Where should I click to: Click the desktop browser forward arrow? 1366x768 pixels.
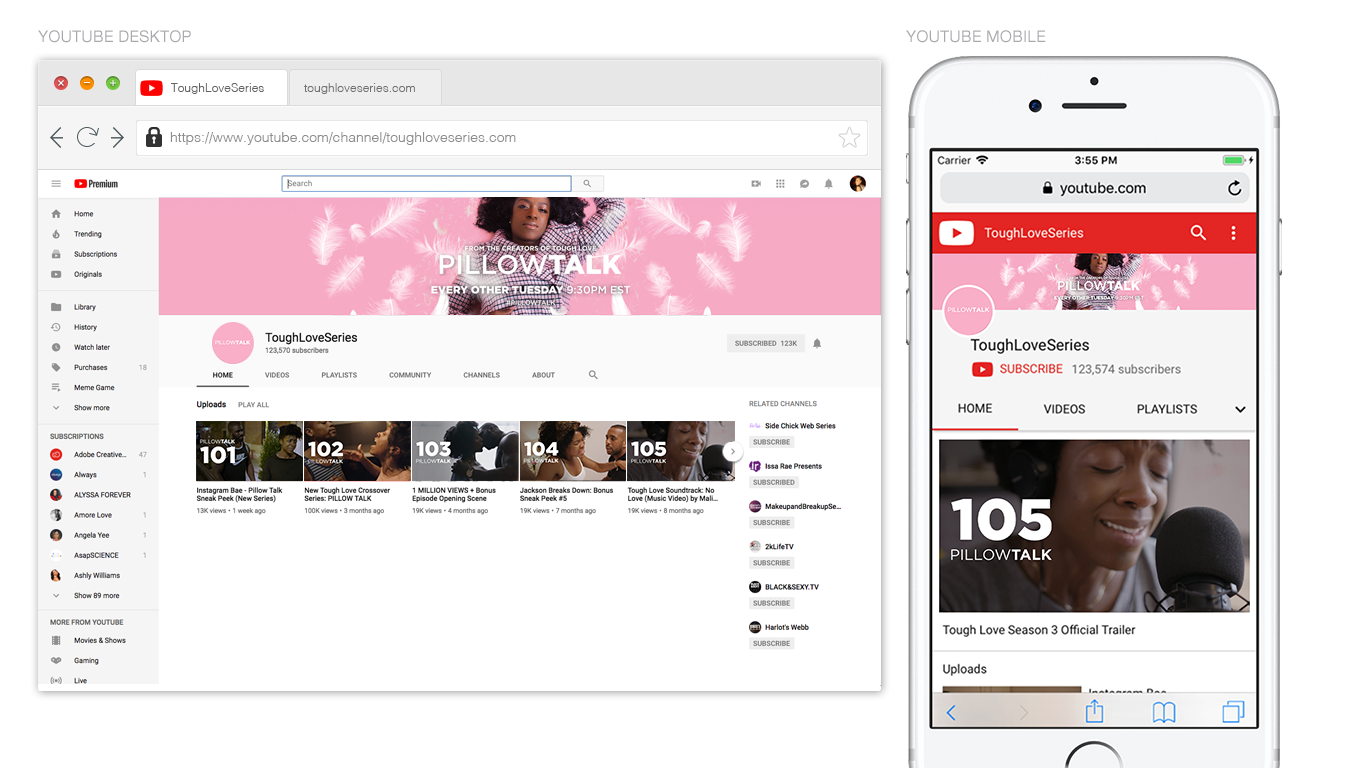117,138
